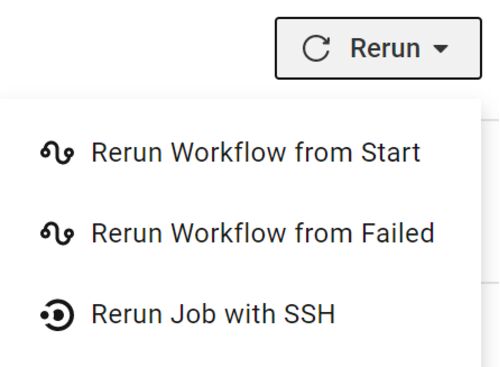The height and width of the screenshot is (367, 500).
Task: Click the target-dot glyph left of 'Job with SSH'
Action: [x=57, y=315]
